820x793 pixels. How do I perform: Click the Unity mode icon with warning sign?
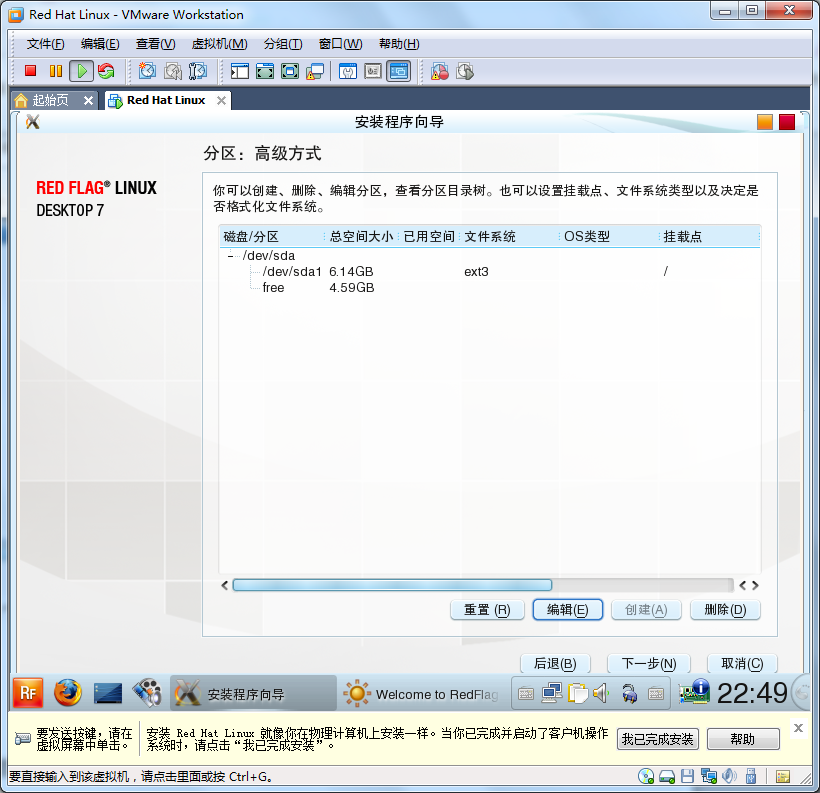pyautogui.click(x=315, y=71)
